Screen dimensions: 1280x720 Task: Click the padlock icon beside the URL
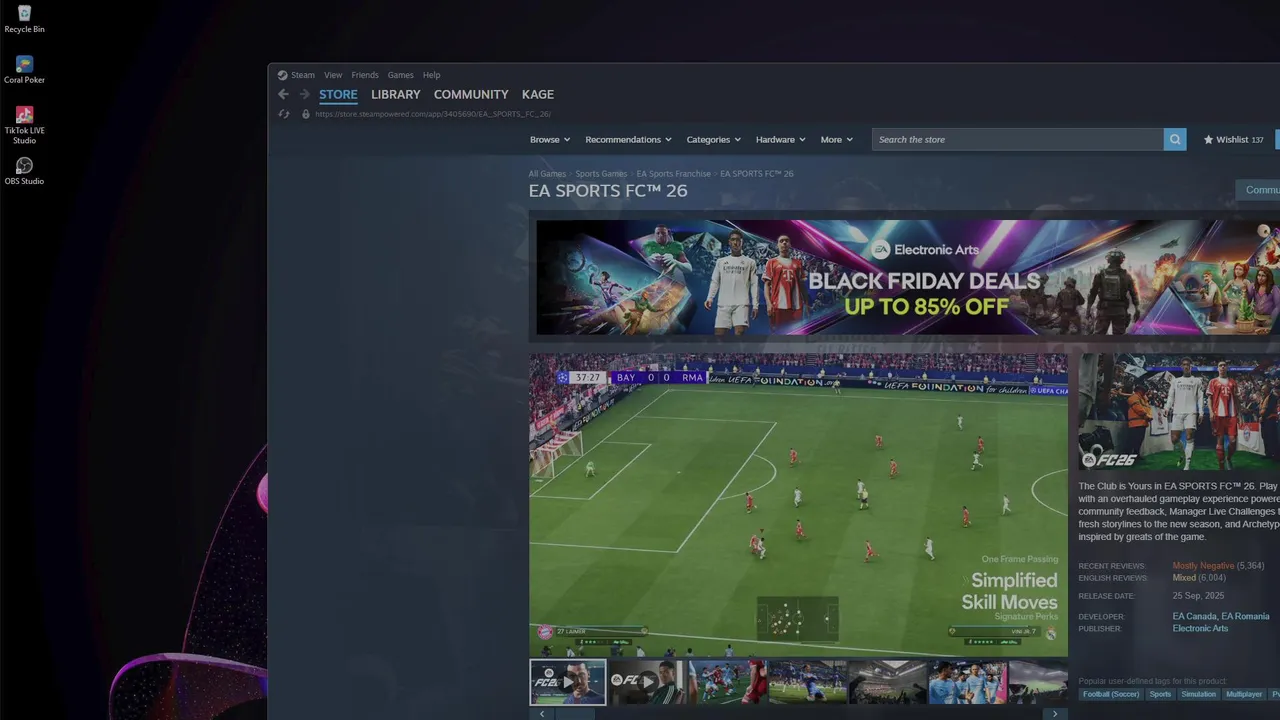click(x=306, y=114)
